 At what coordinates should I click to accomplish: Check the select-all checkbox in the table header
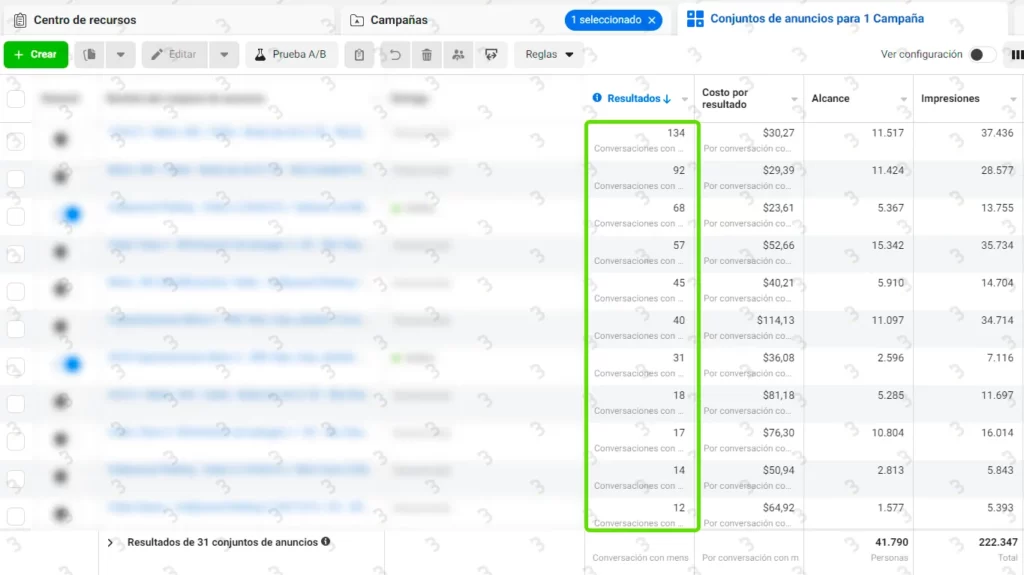(16, 99)
